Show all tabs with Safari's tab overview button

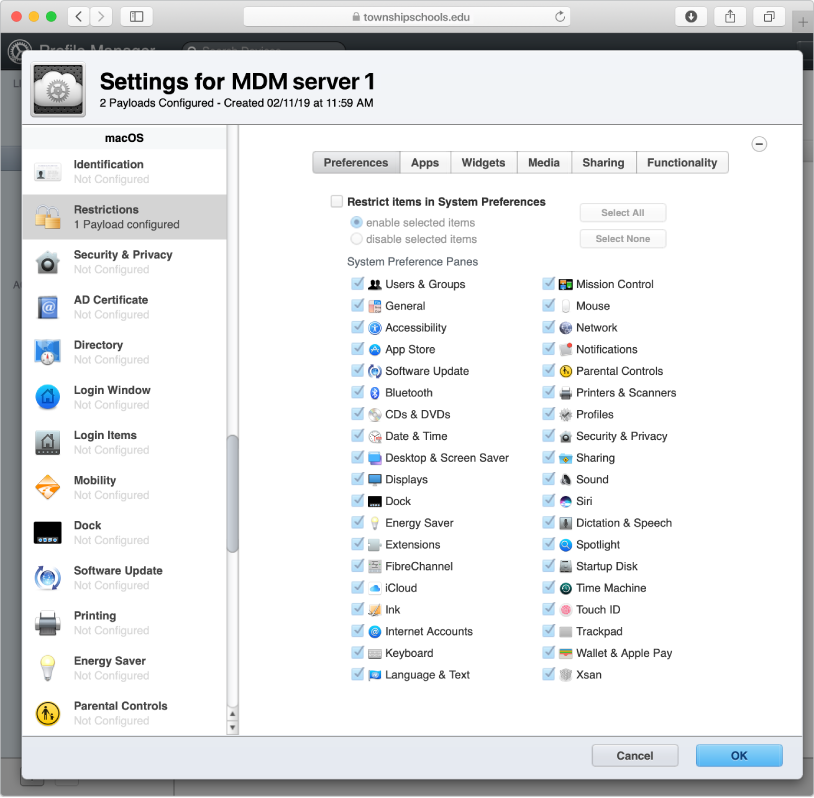(x=769, y=17)
